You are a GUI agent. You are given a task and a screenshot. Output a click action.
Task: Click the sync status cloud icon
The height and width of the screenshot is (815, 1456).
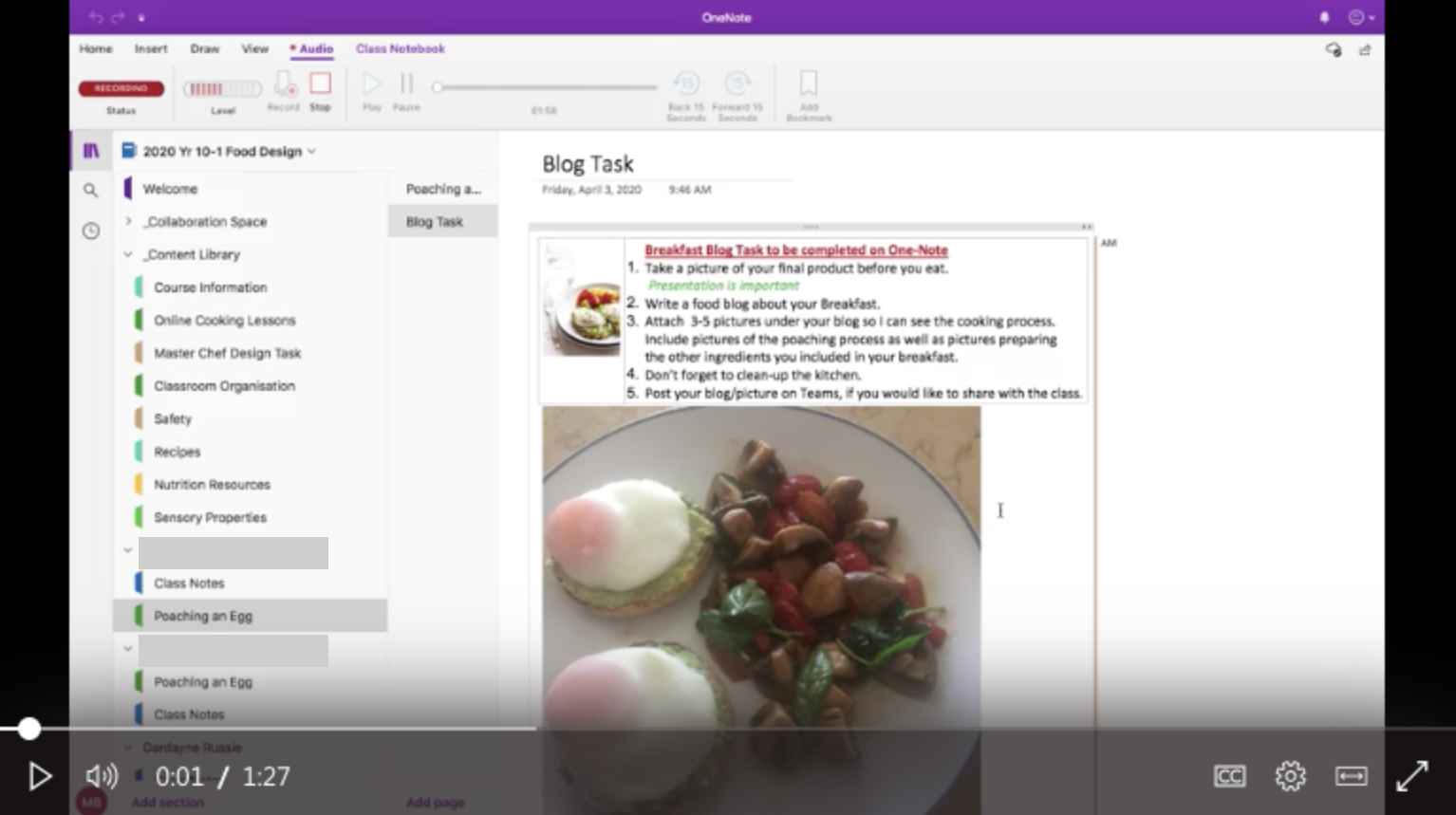point(1334,49)
